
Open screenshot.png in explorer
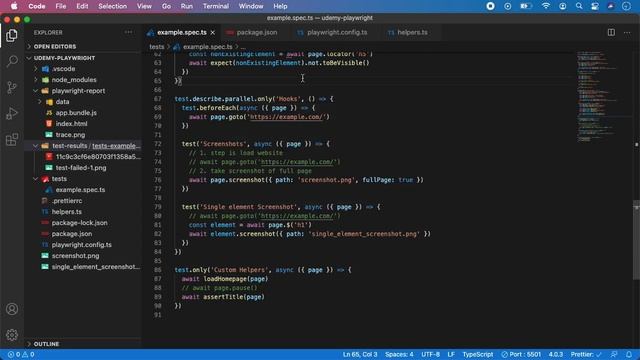tap(75, 256)
